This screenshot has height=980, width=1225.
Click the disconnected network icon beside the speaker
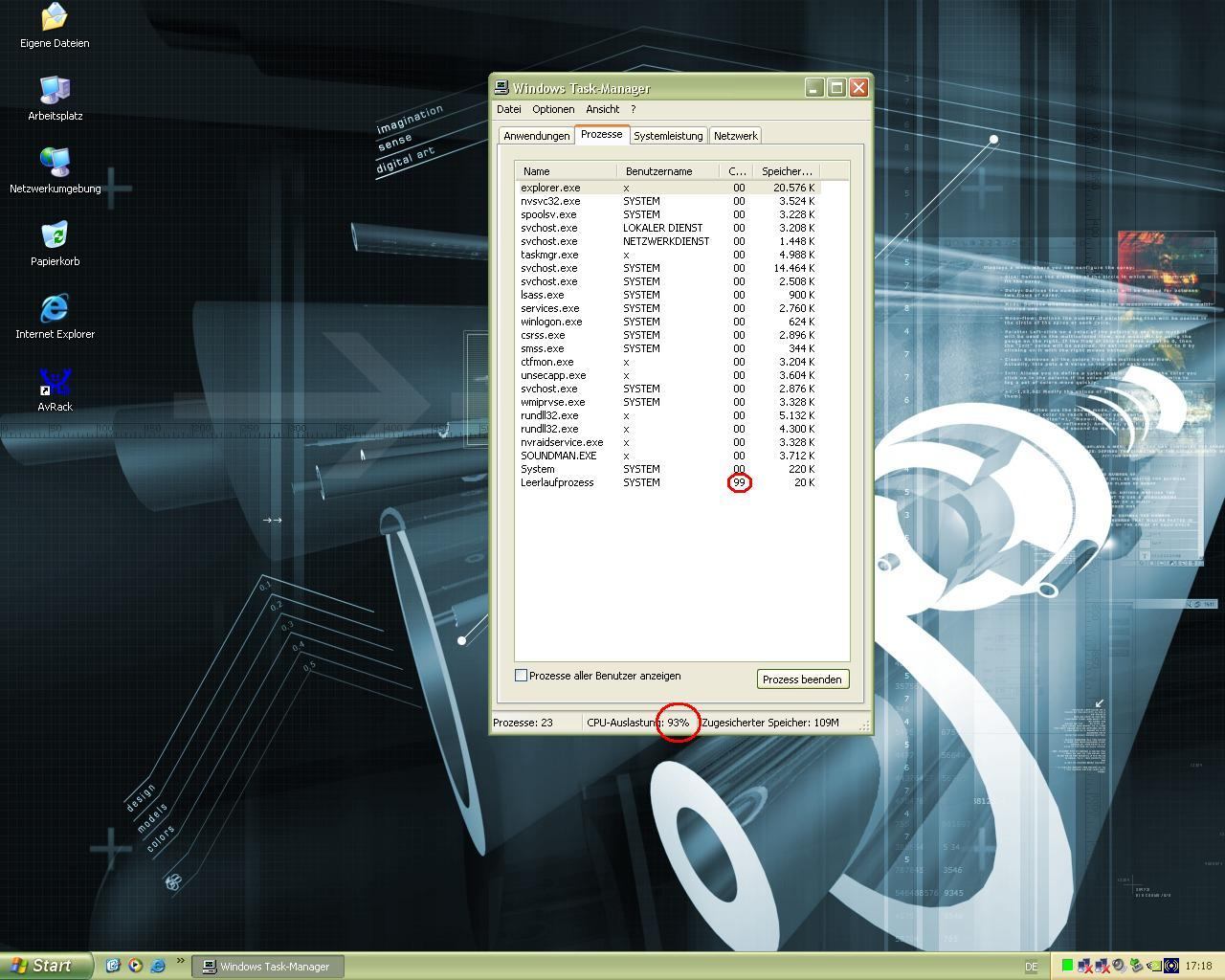point(1102,966)
